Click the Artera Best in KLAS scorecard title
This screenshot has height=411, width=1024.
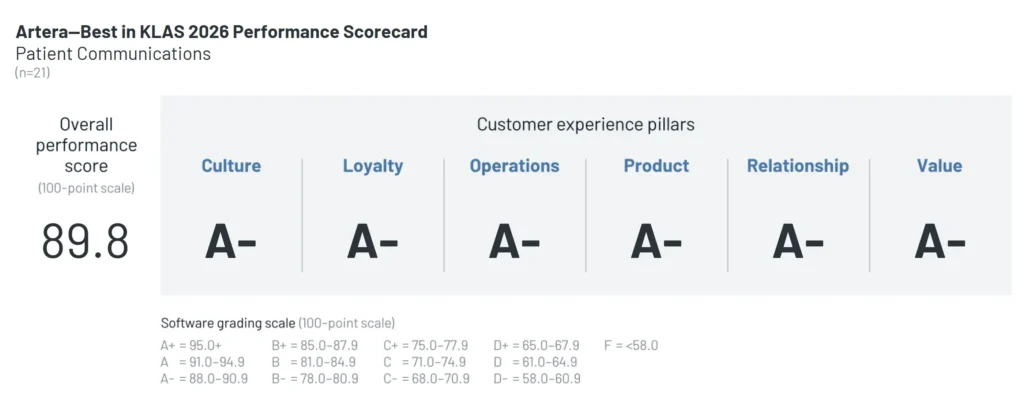pos(221,32)
